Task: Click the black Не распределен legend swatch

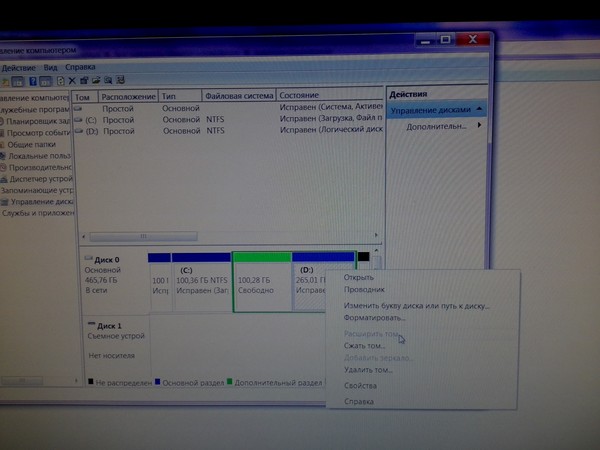Action: [x=91, y=381]
